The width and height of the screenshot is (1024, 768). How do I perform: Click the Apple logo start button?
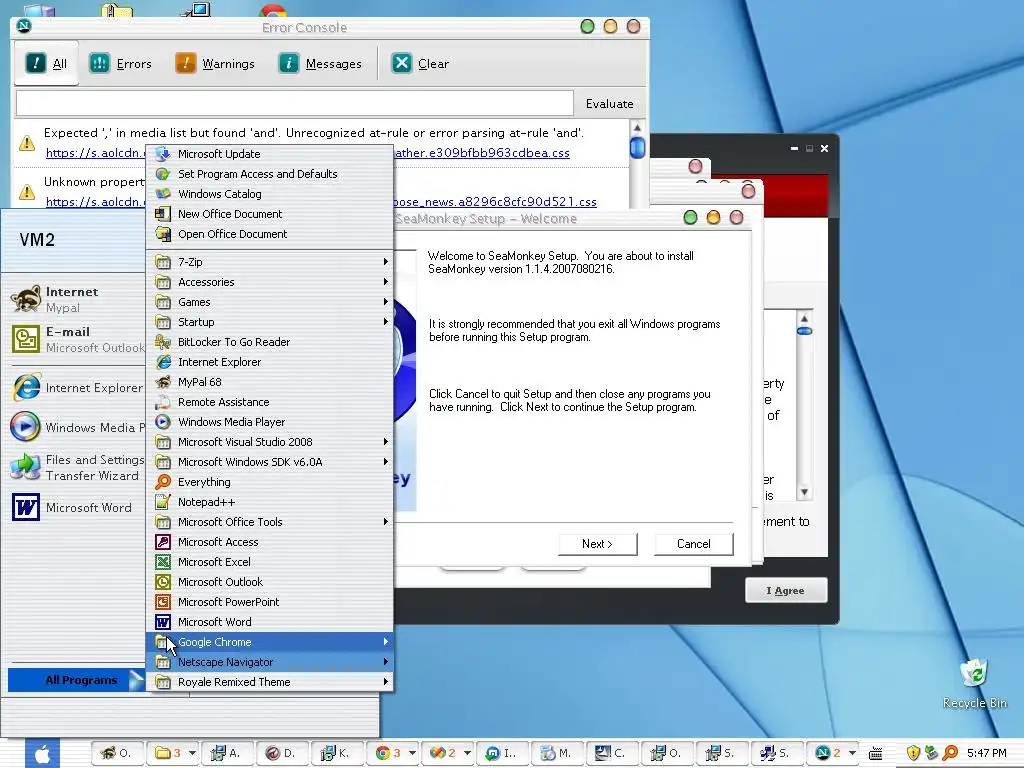pyautogui.click(x=42, y=754)
